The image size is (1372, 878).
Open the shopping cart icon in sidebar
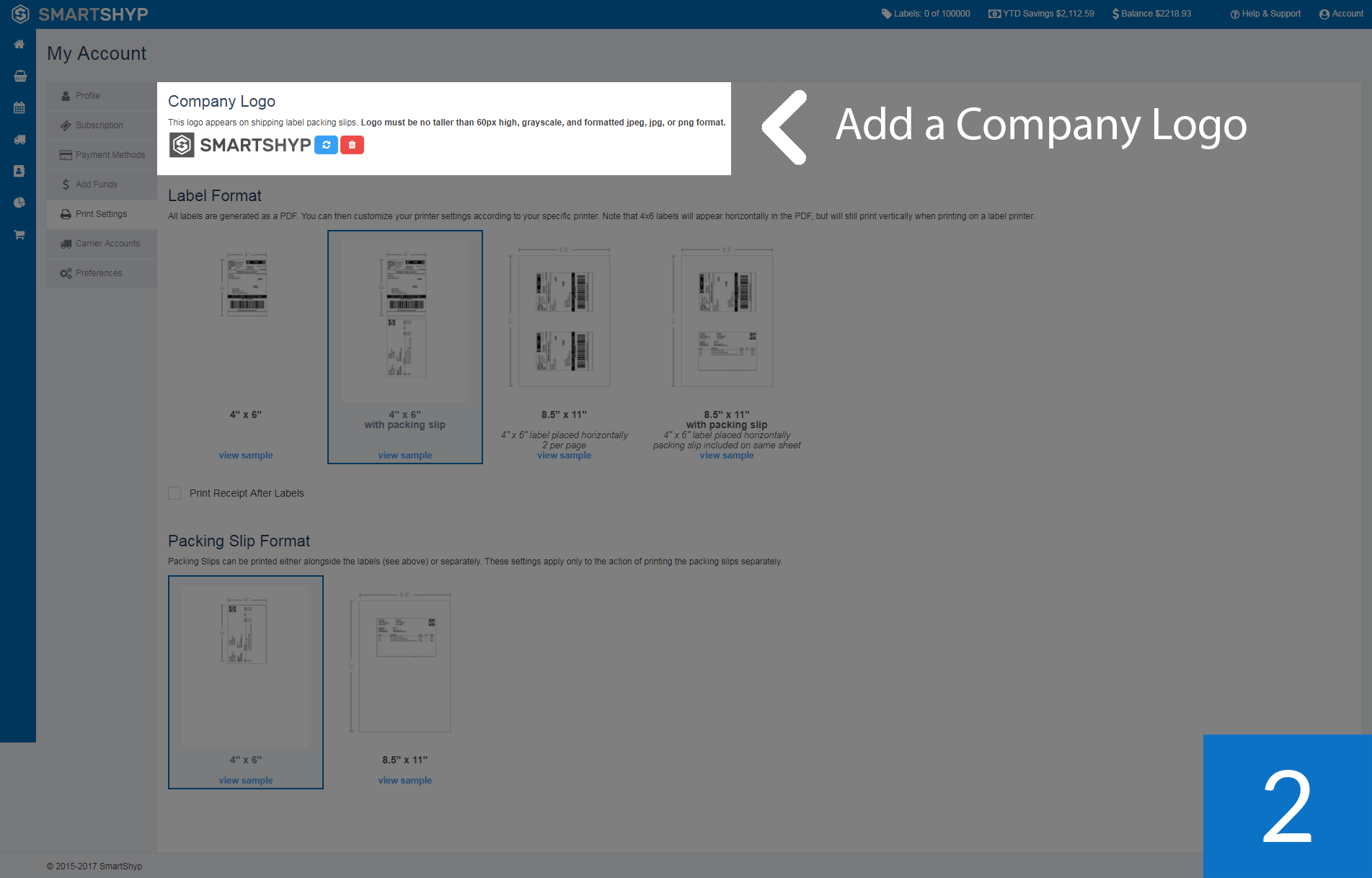click(19, 234)
